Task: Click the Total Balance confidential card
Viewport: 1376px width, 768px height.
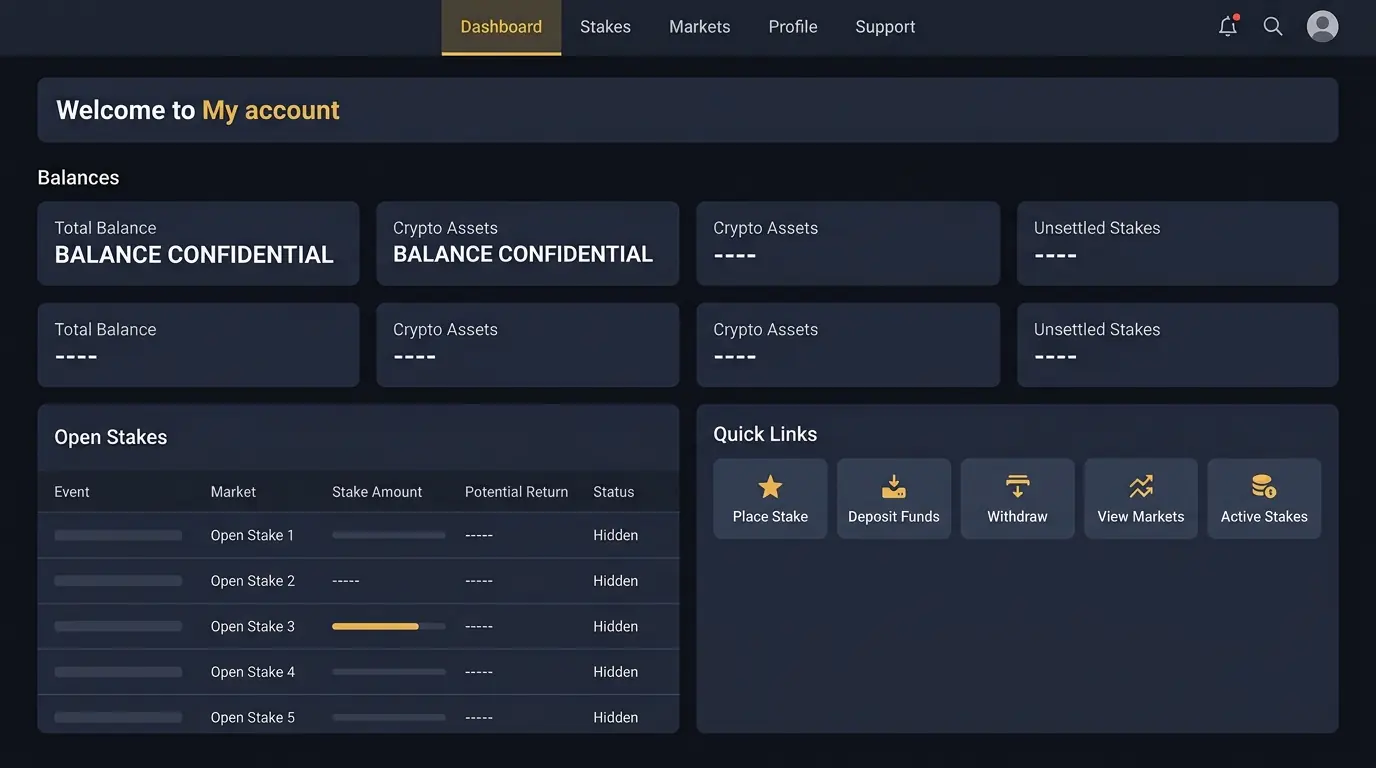Action: tap(198, 243)
